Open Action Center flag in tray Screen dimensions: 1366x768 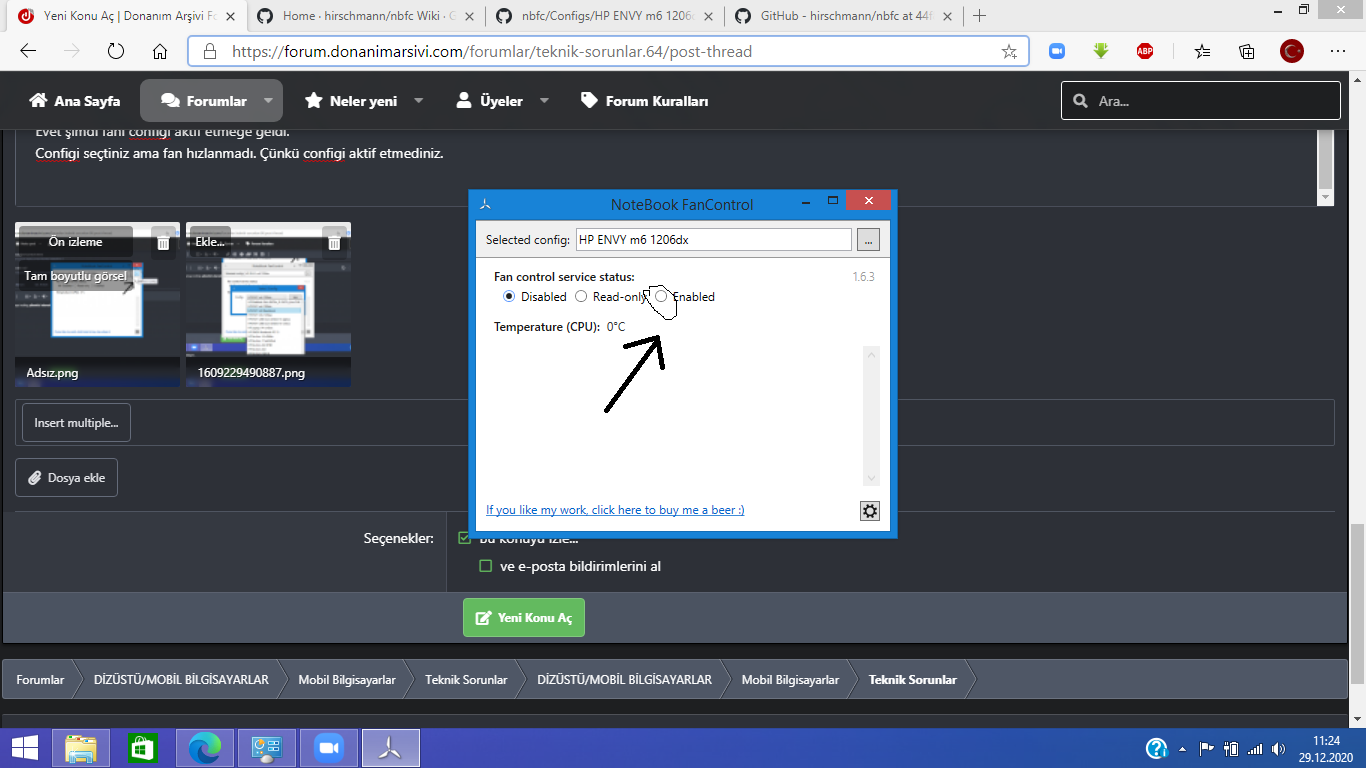(1206, 748)
